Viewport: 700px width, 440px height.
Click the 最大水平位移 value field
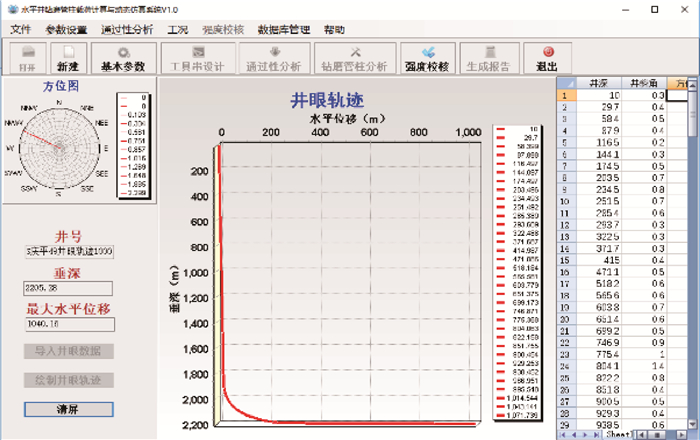(x=68, y=324)
